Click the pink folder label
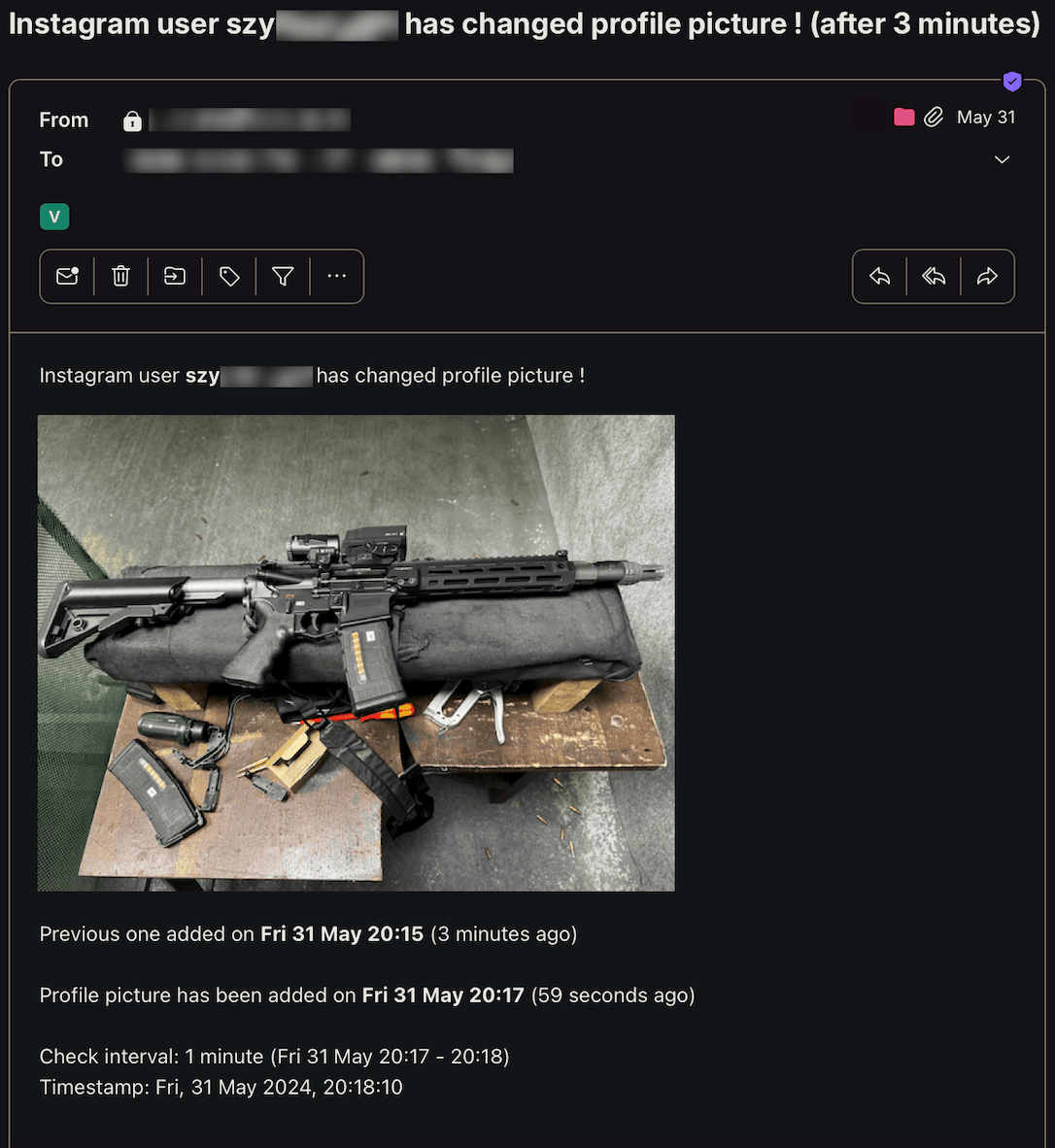The height and width of the screenshot is (1148, 1055). [904, 118]
